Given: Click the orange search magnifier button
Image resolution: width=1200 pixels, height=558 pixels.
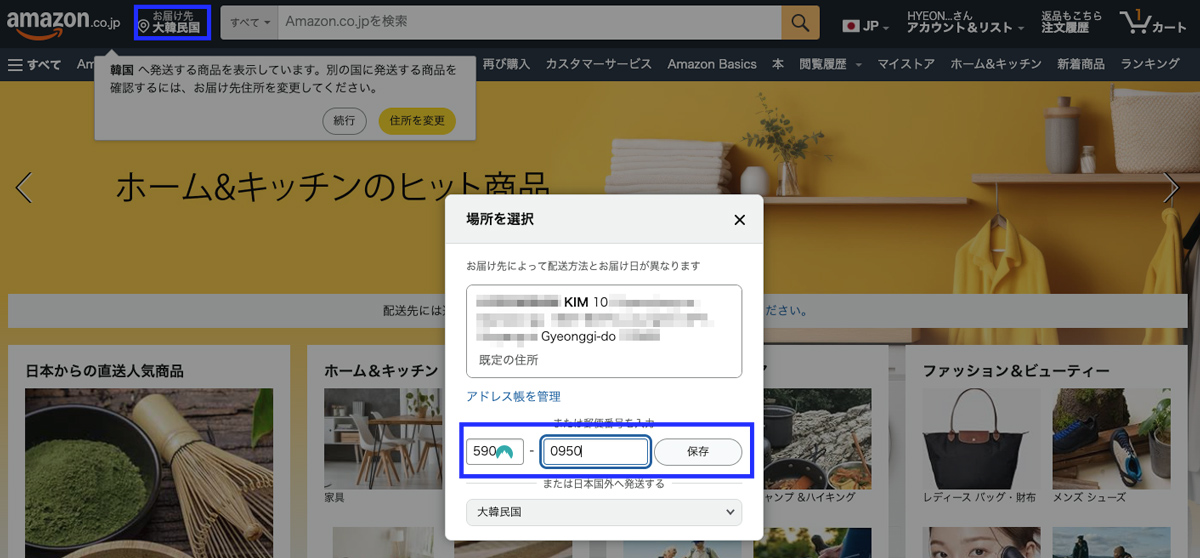Looking at the screenshot, I should [x=800, y=22].
